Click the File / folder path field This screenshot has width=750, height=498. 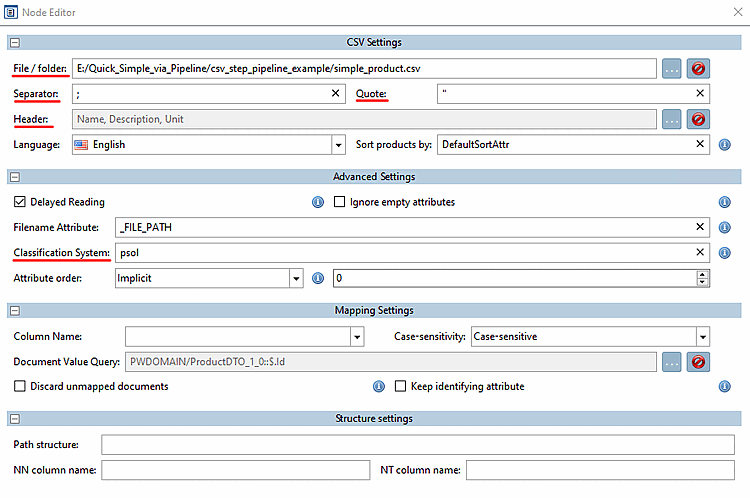364,68
